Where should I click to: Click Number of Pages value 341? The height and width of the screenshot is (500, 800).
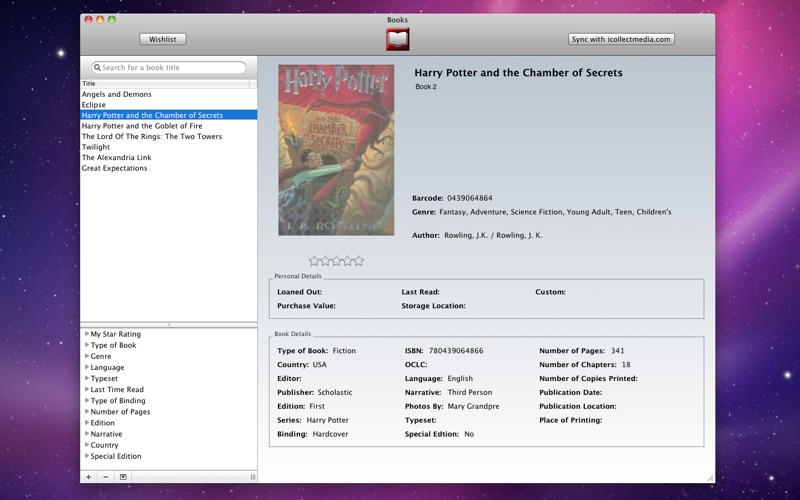point(617,351)
